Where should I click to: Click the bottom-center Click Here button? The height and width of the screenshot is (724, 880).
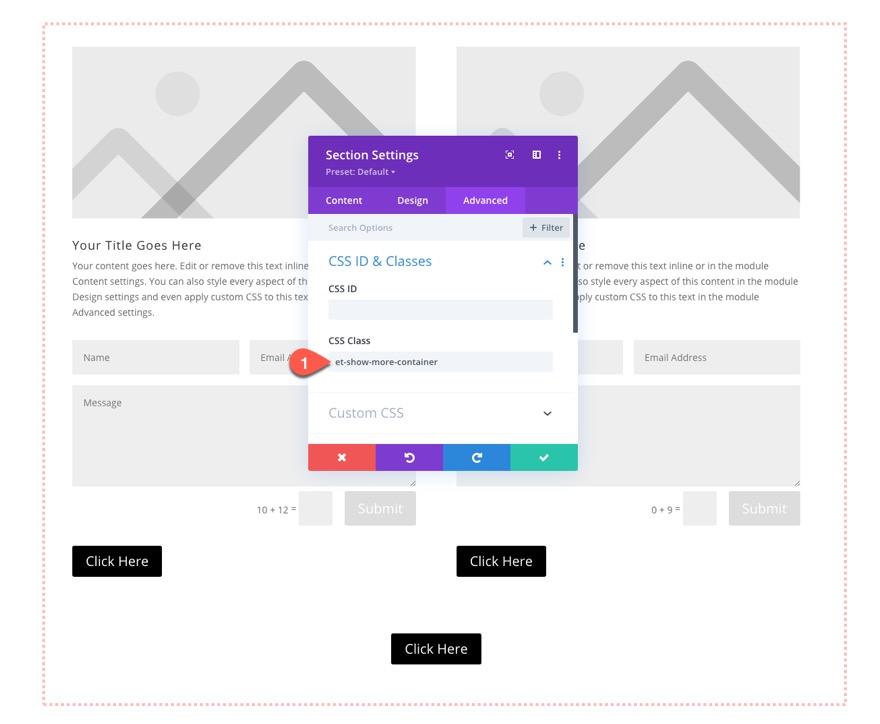(x=436, y=649)
